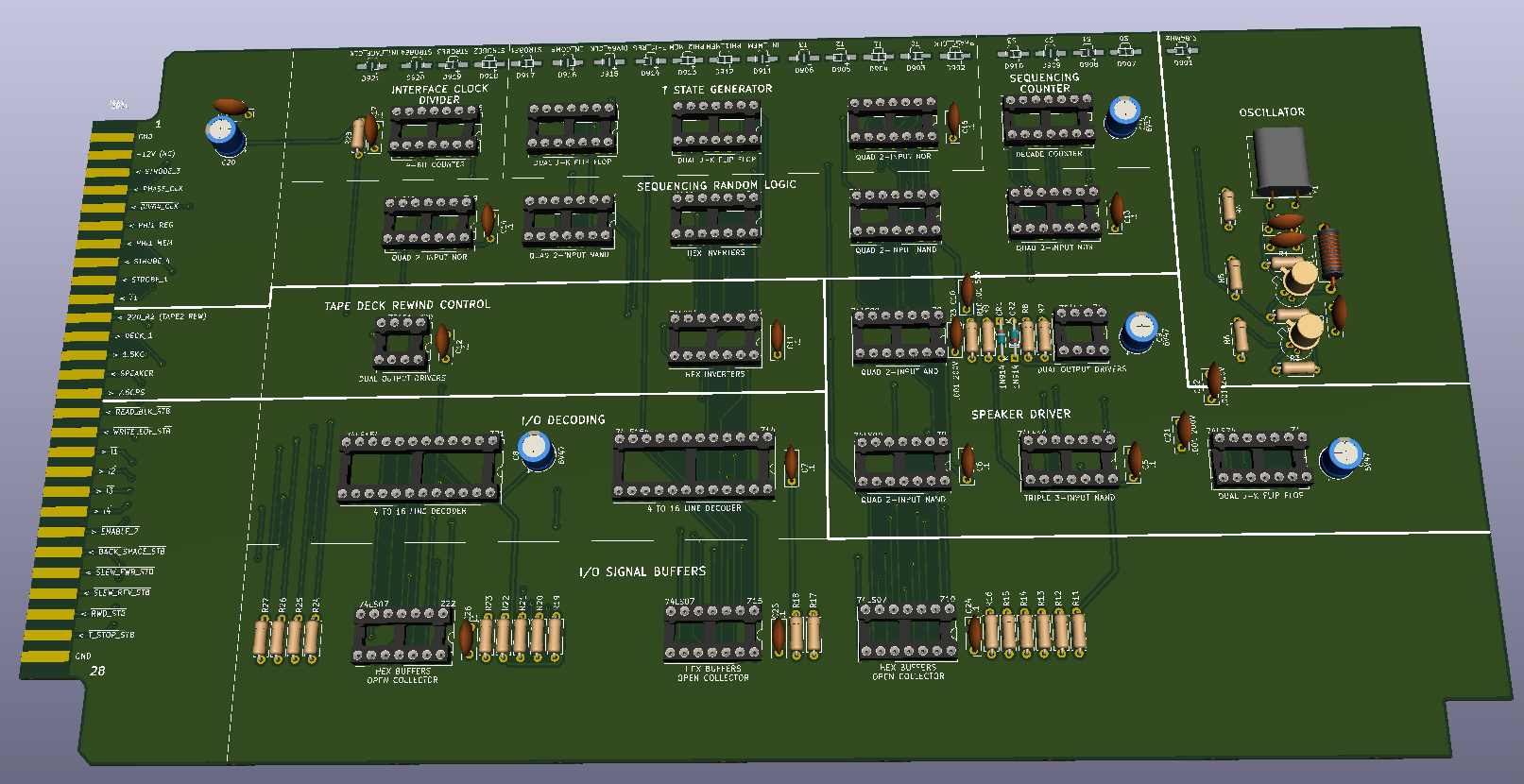This screenshot has width=1524, height=784.
Task: Select the leftmost 4 to 16 Line Decoder socket
Action: click(x=420, y=469)
